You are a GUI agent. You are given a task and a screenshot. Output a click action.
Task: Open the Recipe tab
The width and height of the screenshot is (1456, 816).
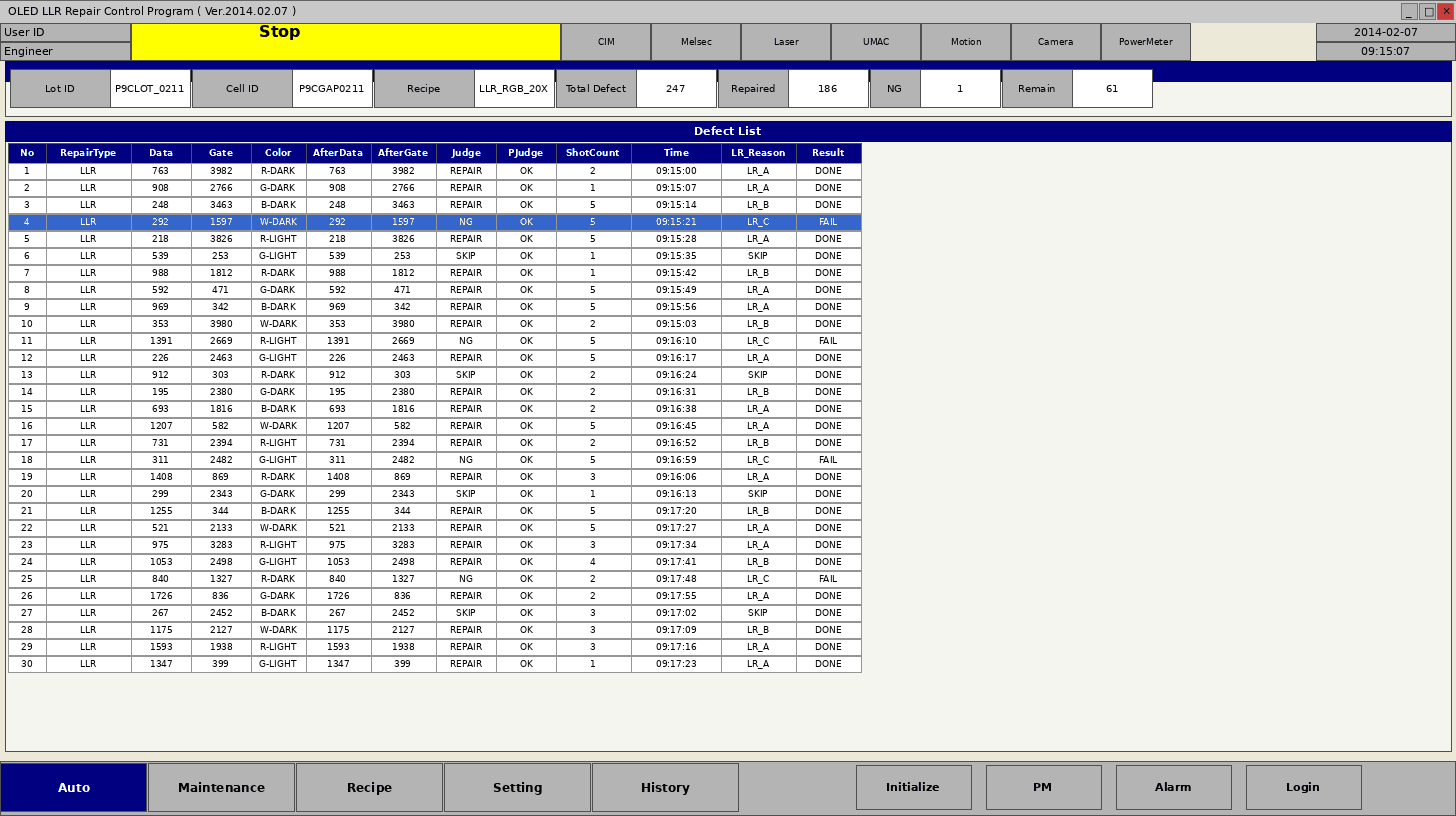click(x=369, y=788)
